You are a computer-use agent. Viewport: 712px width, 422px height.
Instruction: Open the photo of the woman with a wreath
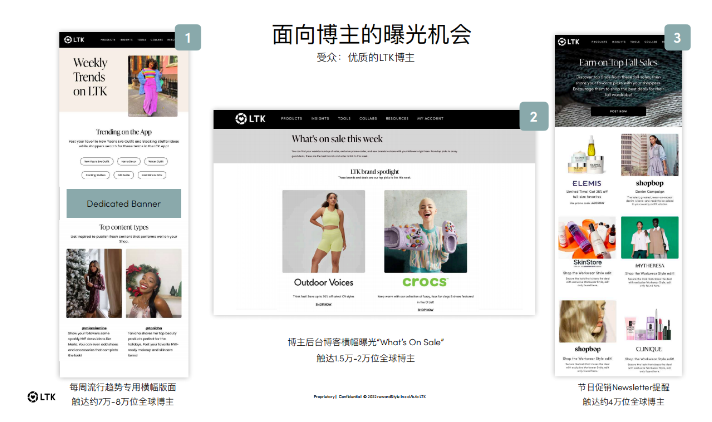click(x=153, y=283)
